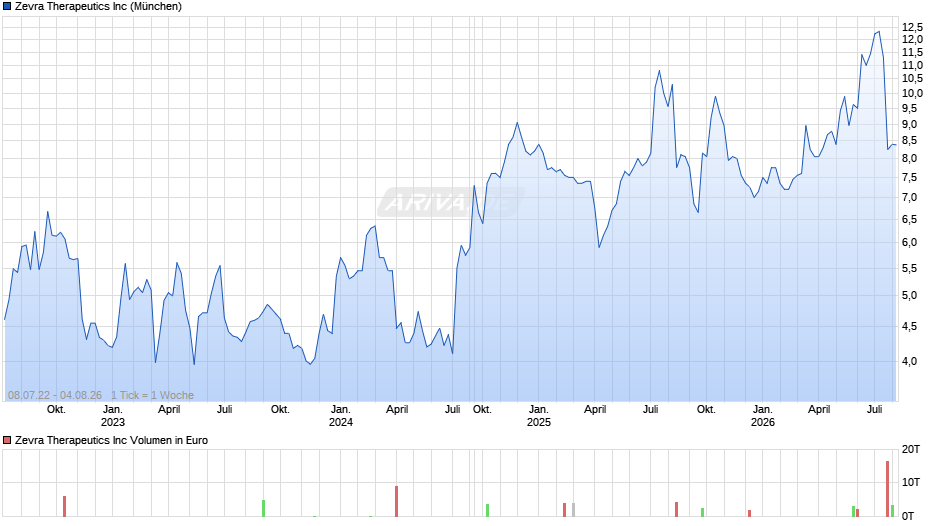Click the date range text '08.07.22 - 04.08.26'
The width and height of the screenshot is (940, 526).
pyautogui.click(x=55, y=395)
